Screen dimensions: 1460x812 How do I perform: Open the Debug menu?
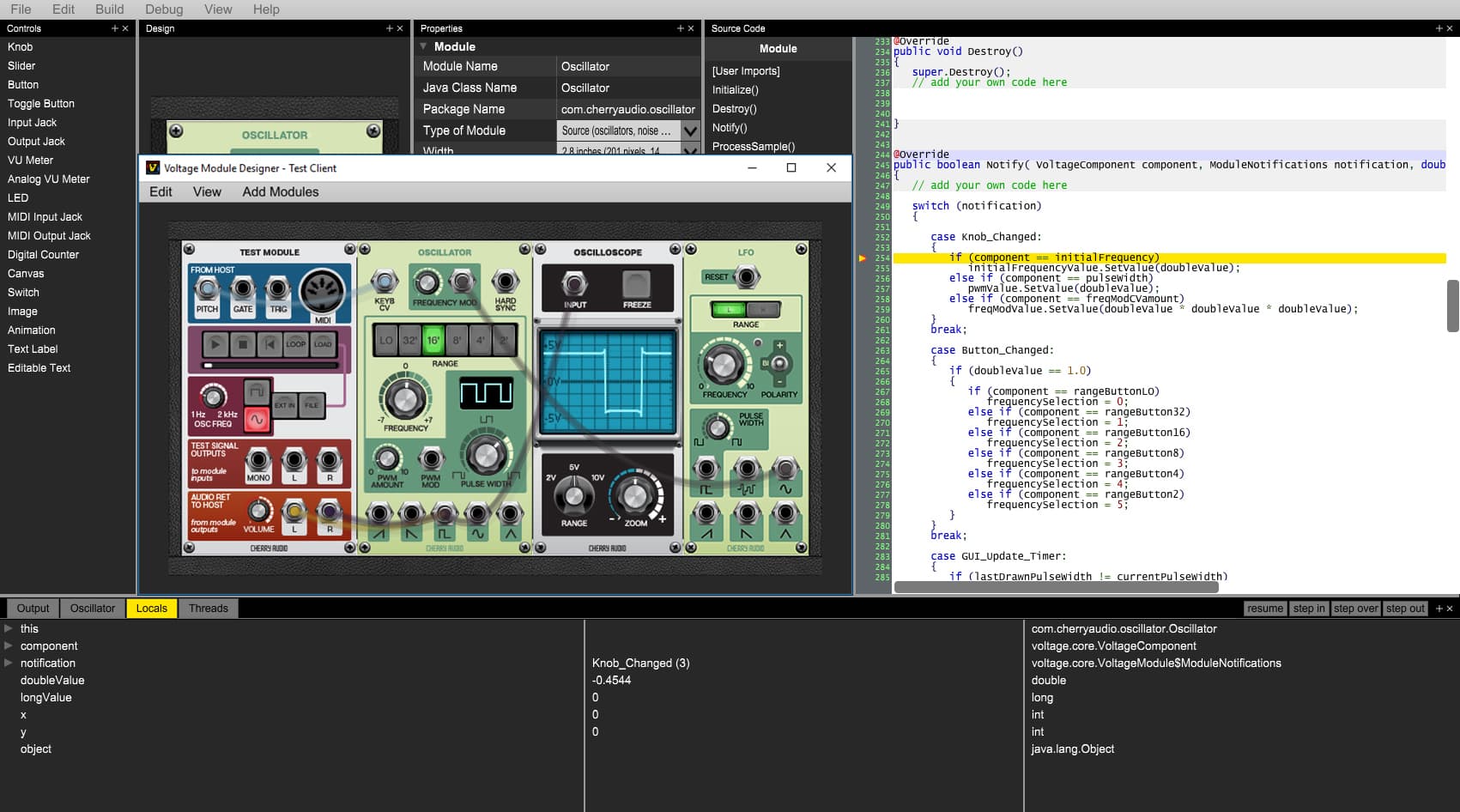pyautogui.click(x=164, y=9)
